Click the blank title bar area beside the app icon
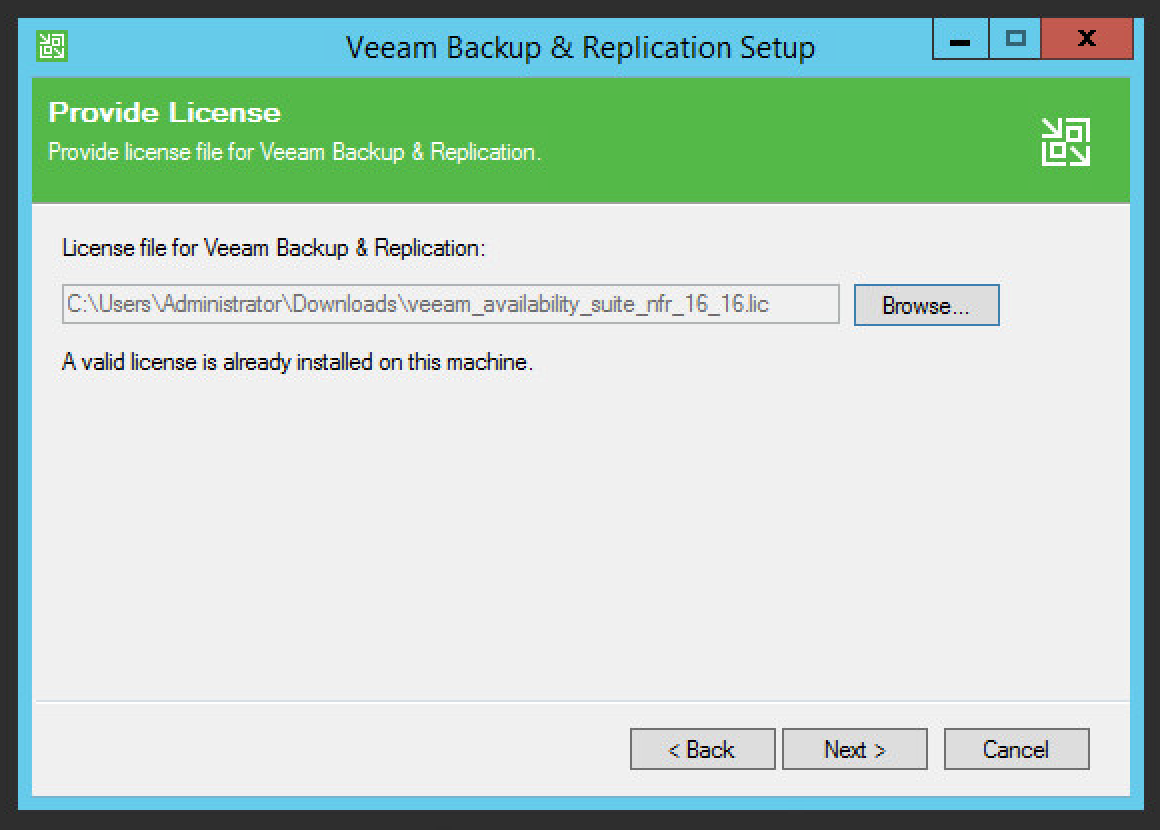Viewport: 1160px width, 830px height. (x=200, y=46)
